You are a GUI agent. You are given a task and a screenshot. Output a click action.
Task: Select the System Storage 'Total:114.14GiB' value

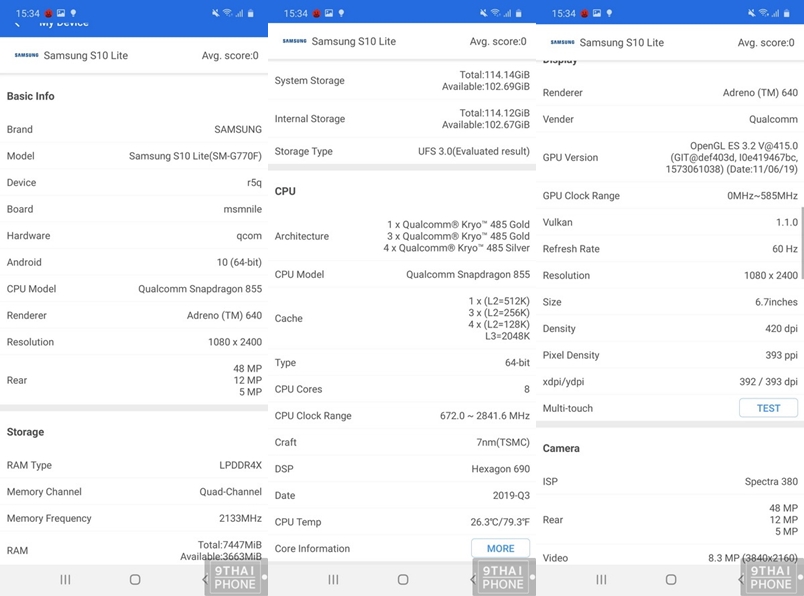coord(494,75)
